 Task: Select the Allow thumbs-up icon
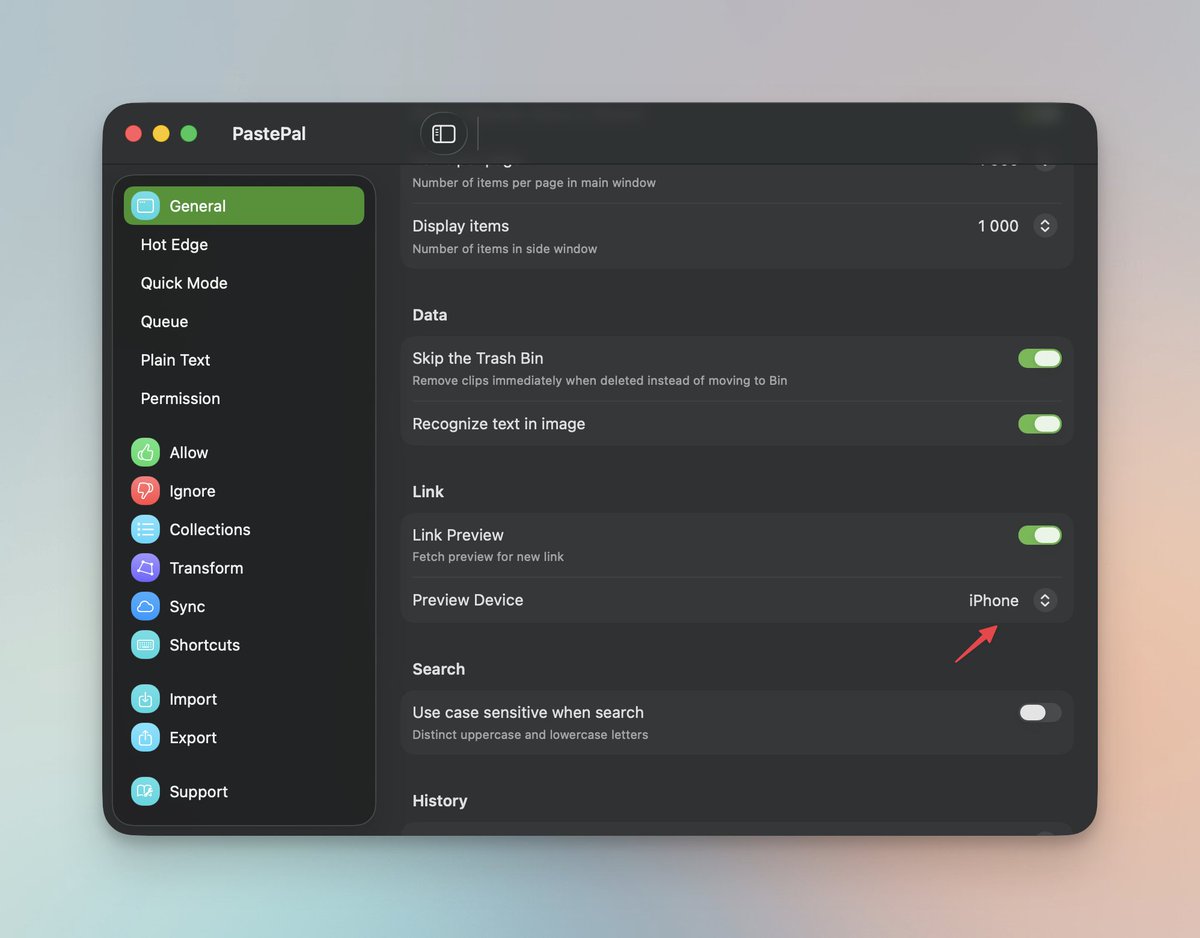point(144,452)
